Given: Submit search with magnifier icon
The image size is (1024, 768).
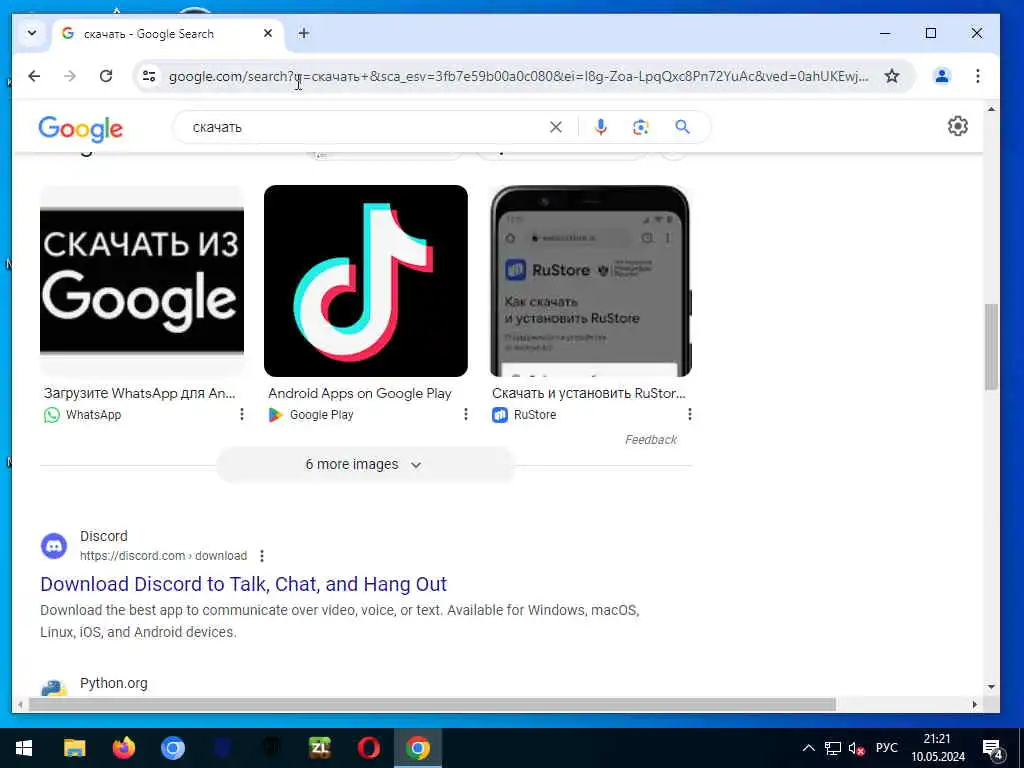Looking at the screenshot, I should [682, 127].
